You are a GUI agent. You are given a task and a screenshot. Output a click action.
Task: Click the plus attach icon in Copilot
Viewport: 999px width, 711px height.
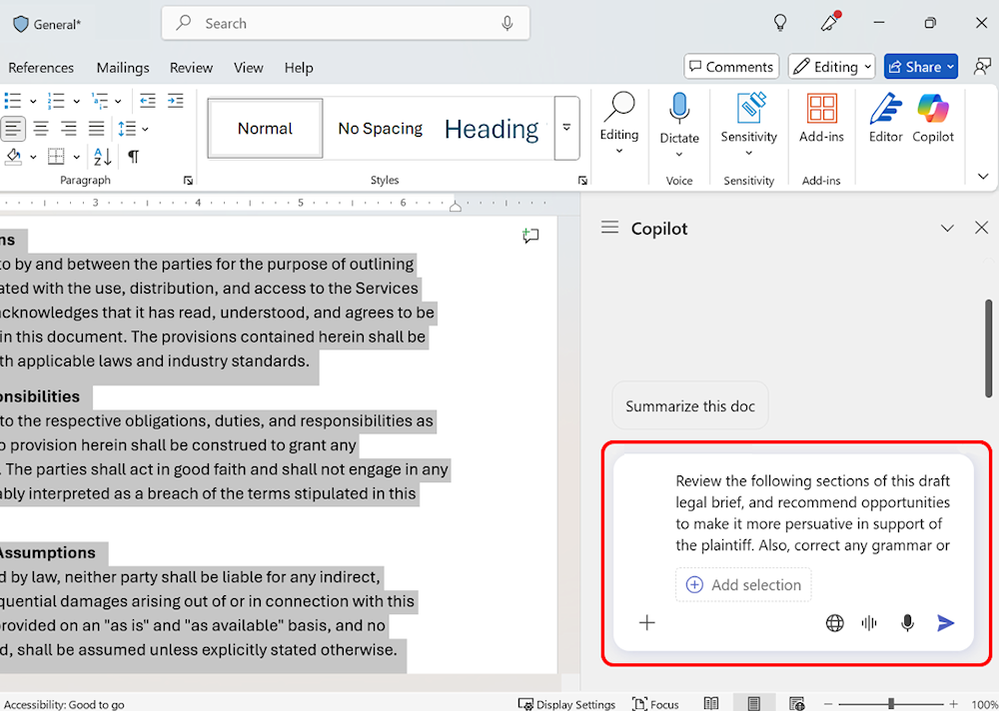[x=647, y=622]
